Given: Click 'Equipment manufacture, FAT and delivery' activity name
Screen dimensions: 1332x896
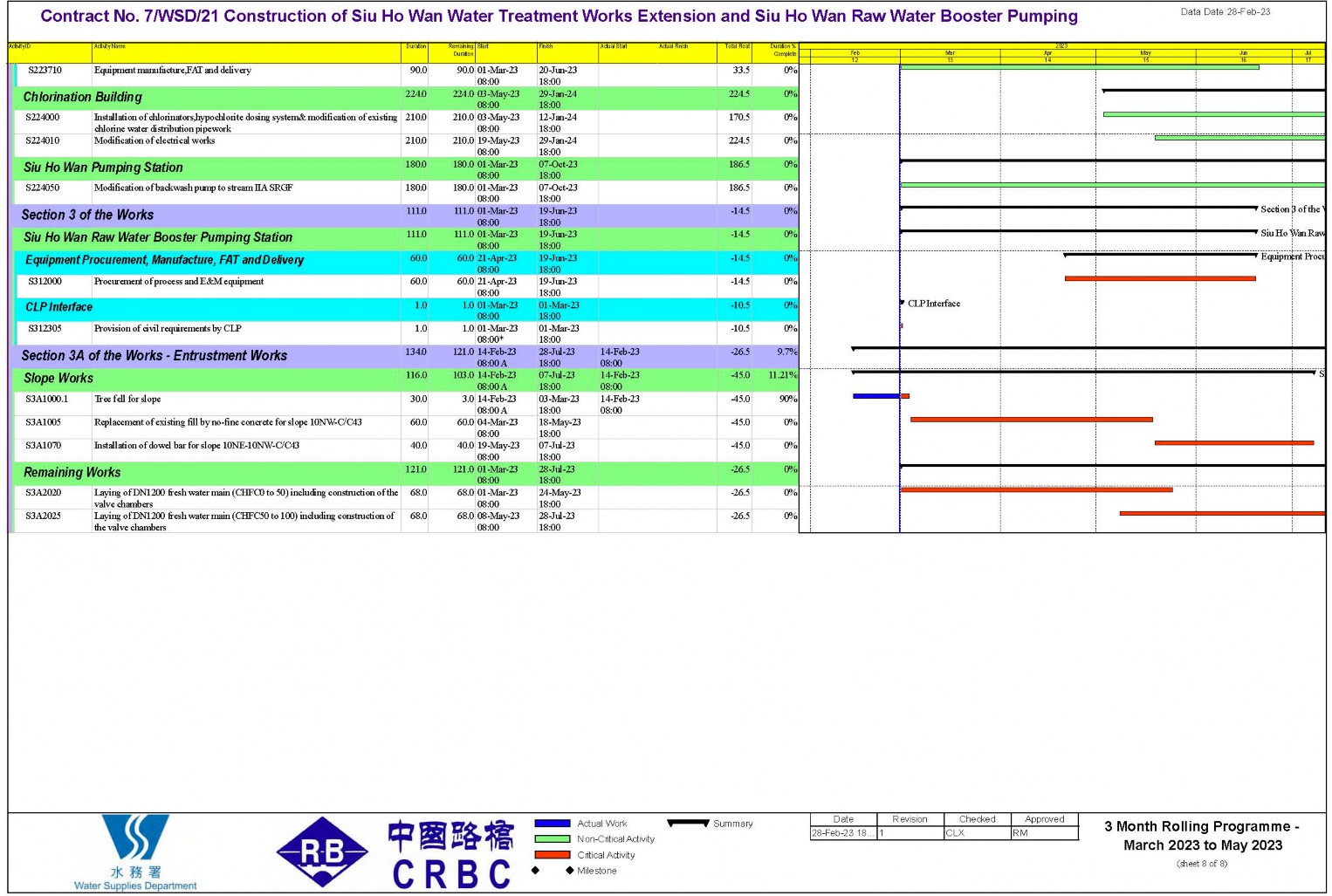Looking at the screenshot, I should click(x=173, y=70).
